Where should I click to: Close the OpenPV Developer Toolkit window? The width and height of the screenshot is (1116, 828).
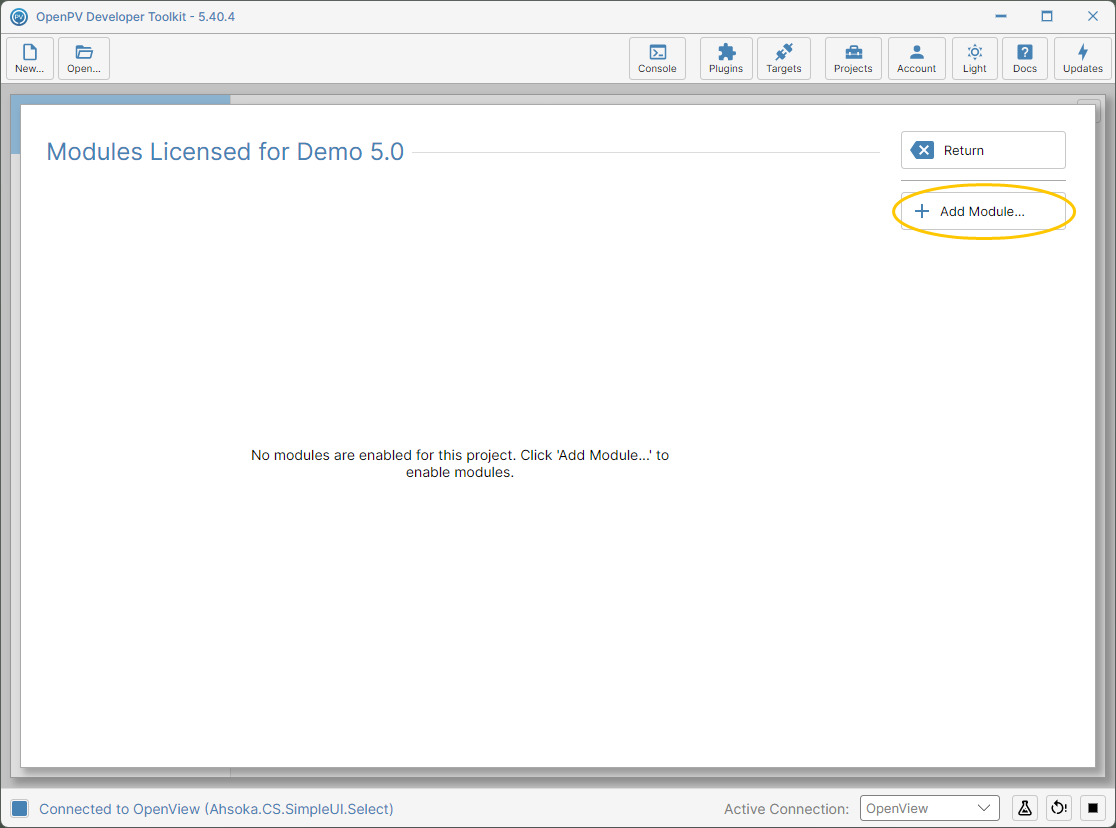(x=1093, y=16)
